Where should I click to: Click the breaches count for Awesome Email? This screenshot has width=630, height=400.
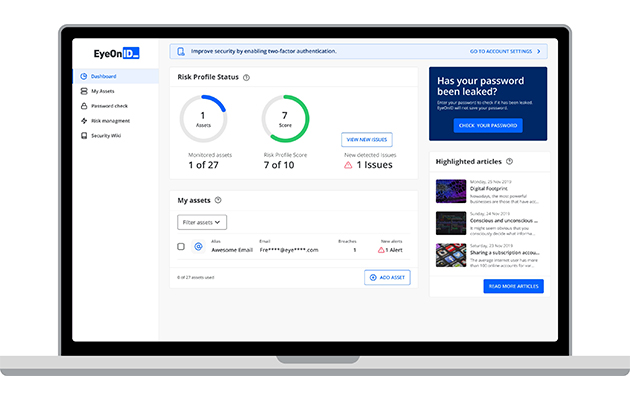pyautogui.click(x=354, y=250)
